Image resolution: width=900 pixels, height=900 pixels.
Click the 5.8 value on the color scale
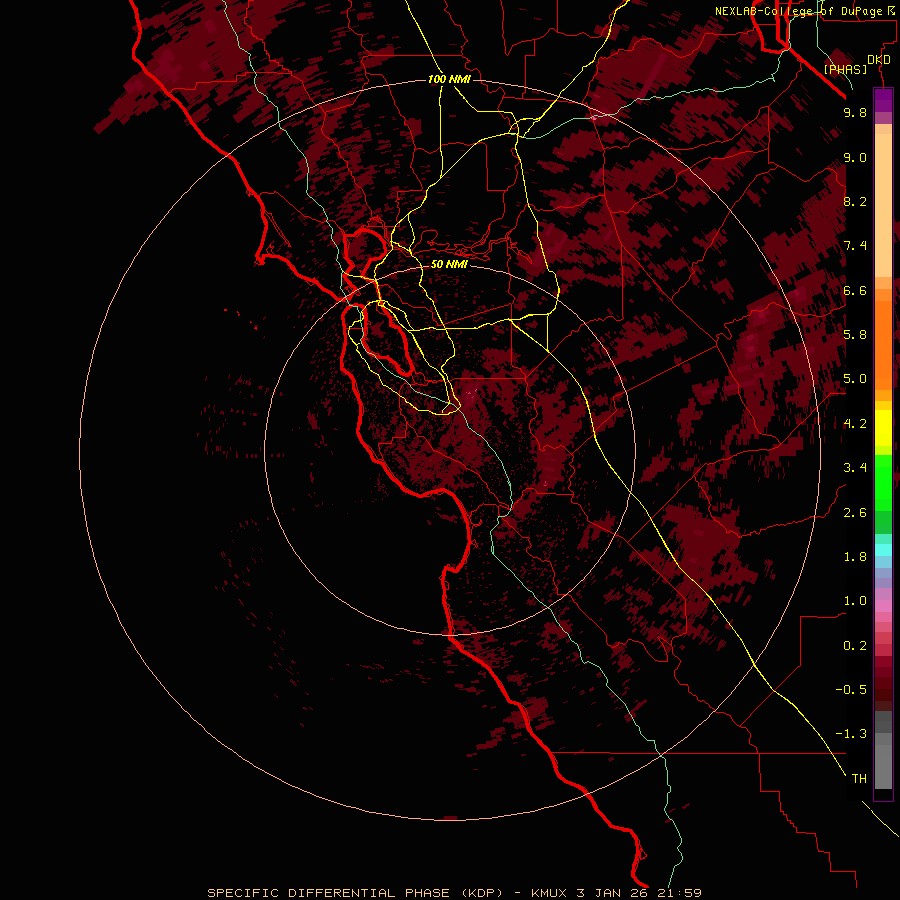(855, 335)
